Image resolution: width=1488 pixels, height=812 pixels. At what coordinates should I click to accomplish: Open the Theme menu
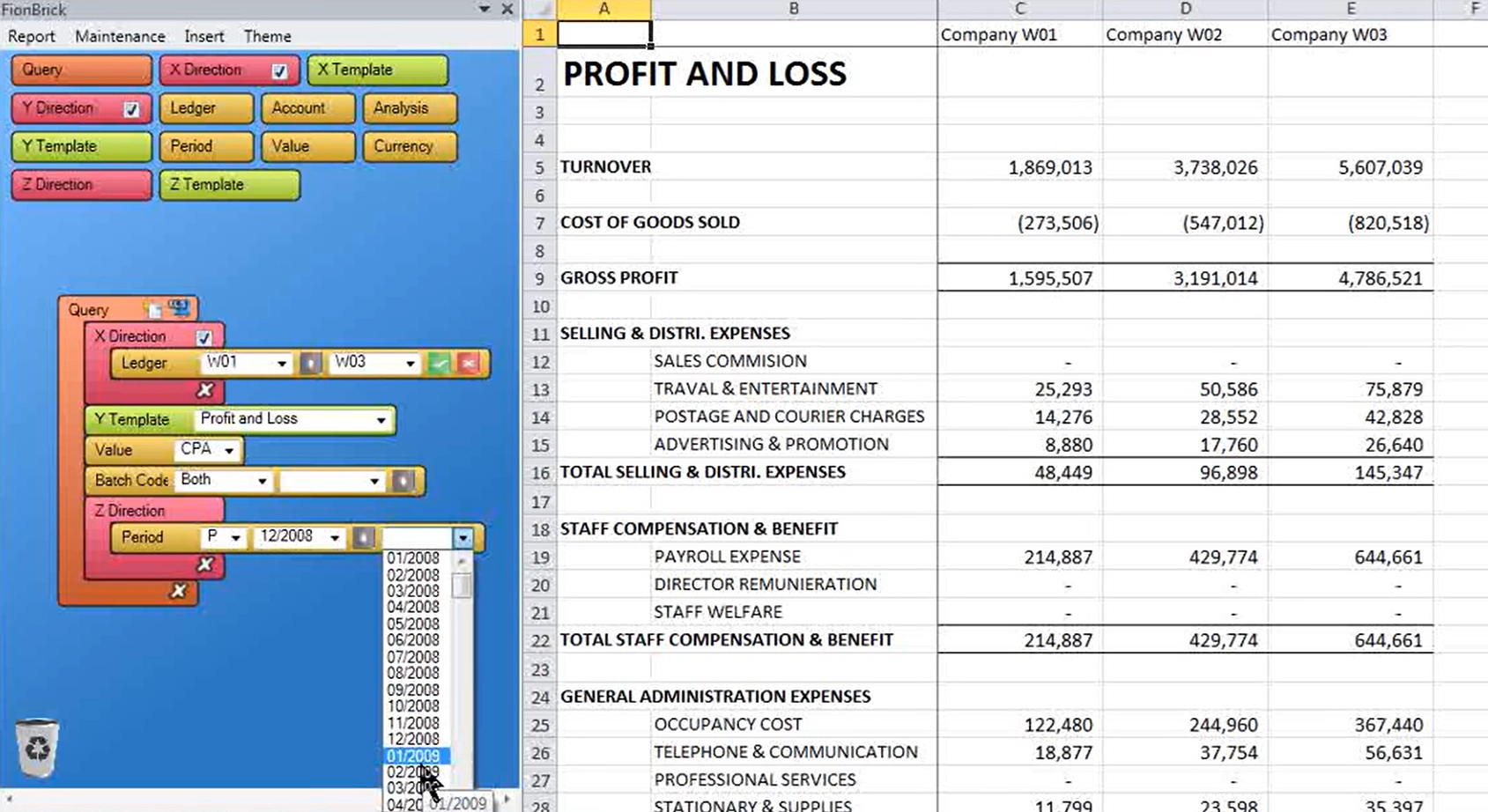click(x=267, y=36)
